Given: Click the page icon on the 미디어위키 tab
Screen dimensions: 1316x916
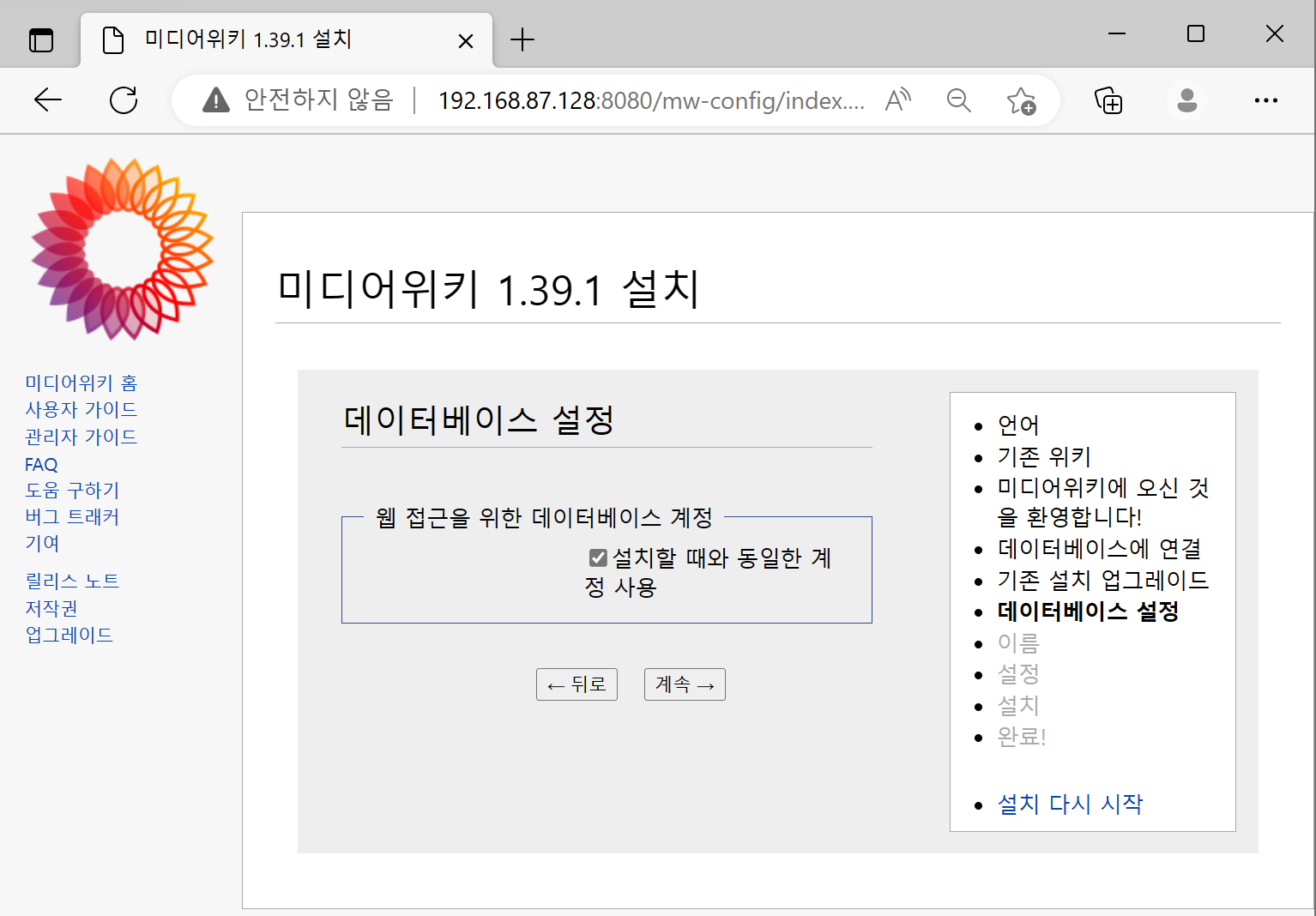Looking at the screenshot, I should pos(112,39).
